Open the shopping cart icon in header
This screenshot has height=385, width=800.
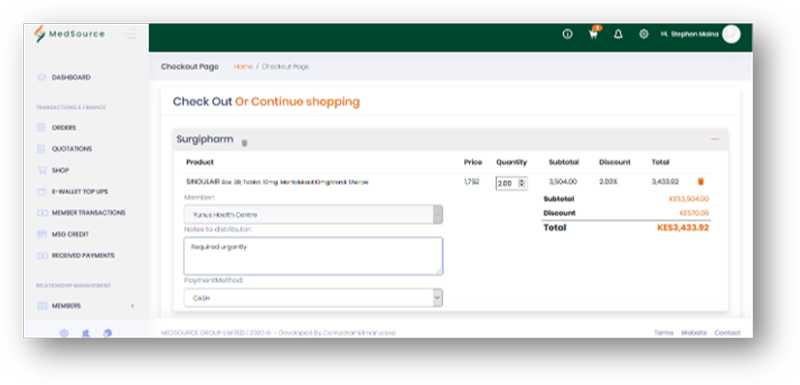pyautogui.click(x=593, y=34)
